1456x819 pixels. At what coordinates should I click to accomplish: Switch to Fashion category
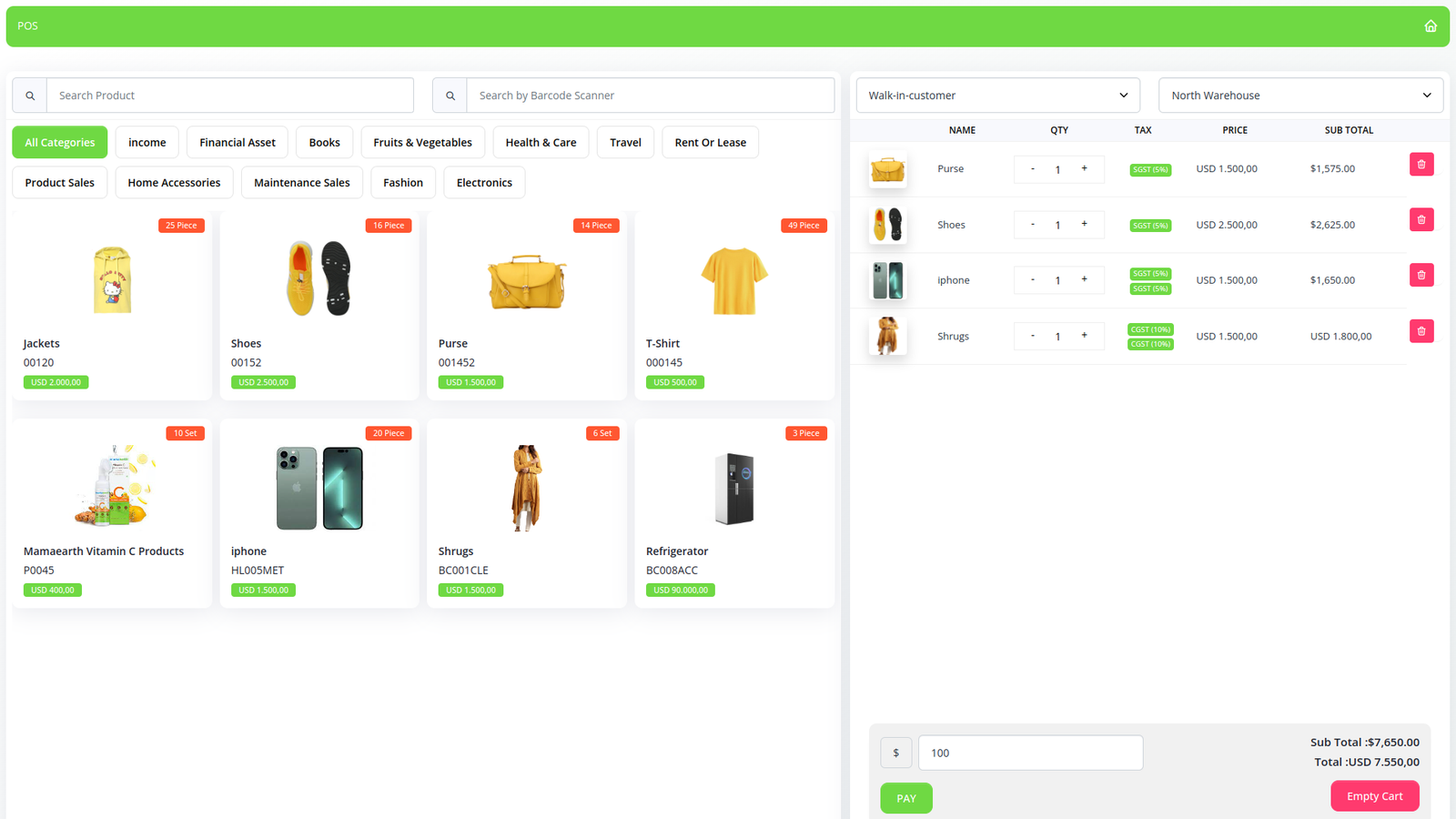click(402, 183)
